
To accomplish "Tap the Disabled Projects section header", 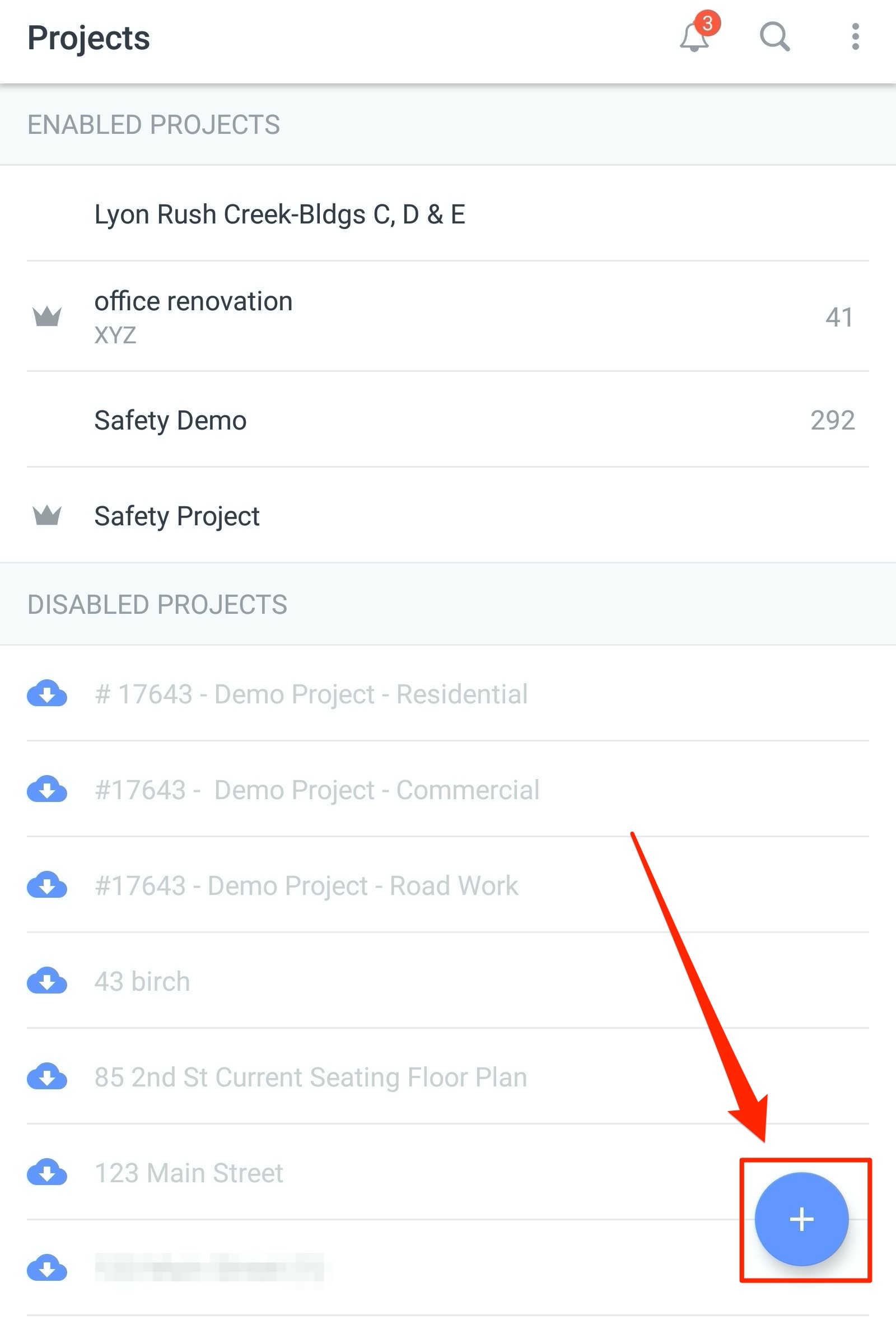I will coord(448,604).
